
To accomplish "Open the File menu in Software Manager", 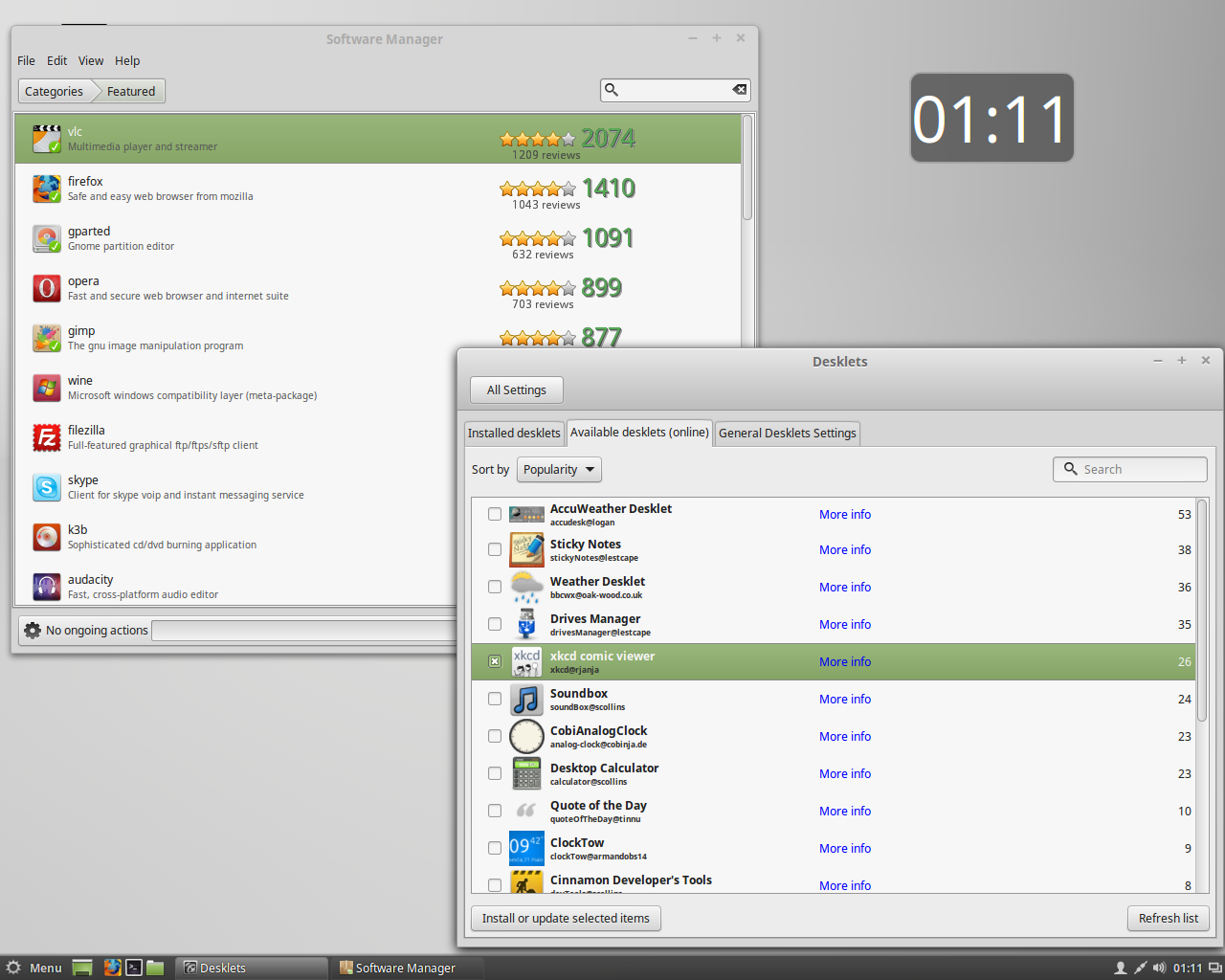I will pyautogui.click(x=26, y=60).
